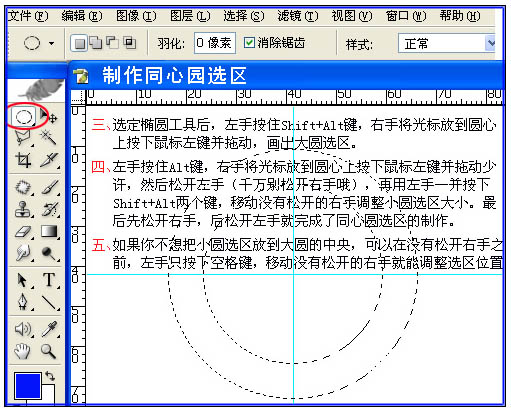This screenshot has height=411, width=511.
Task: Click the blue foreground color swatch
Action: pos(27,386)
